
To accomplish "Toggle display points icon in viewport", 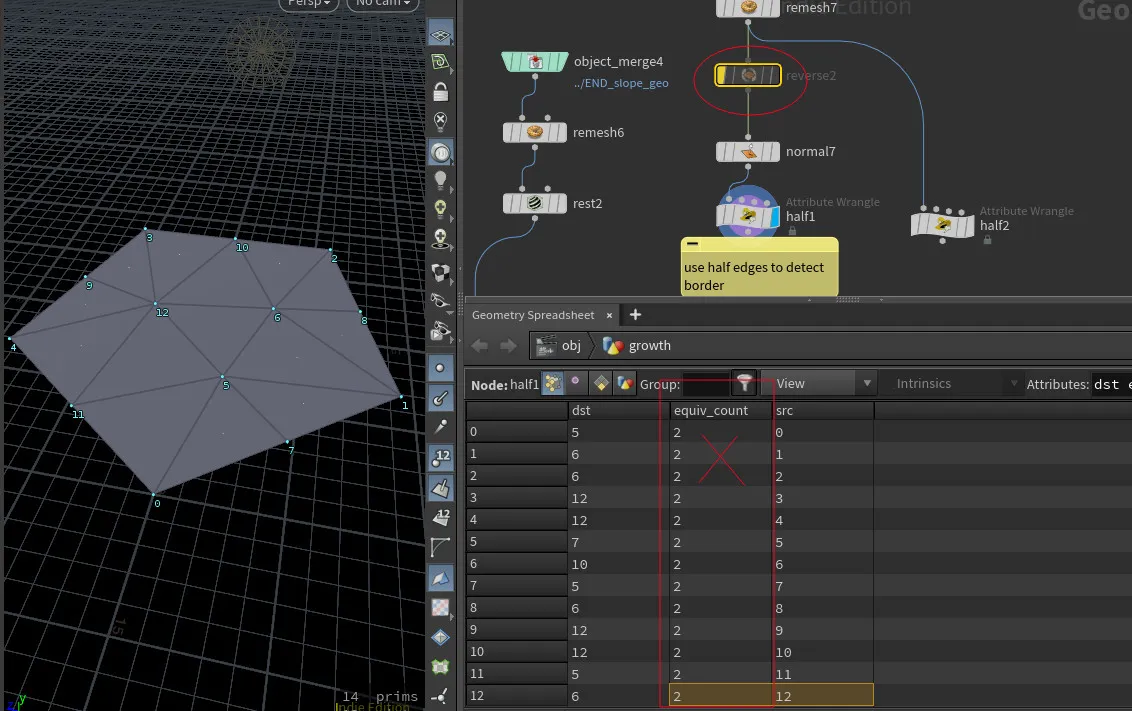I will [440, 367].
